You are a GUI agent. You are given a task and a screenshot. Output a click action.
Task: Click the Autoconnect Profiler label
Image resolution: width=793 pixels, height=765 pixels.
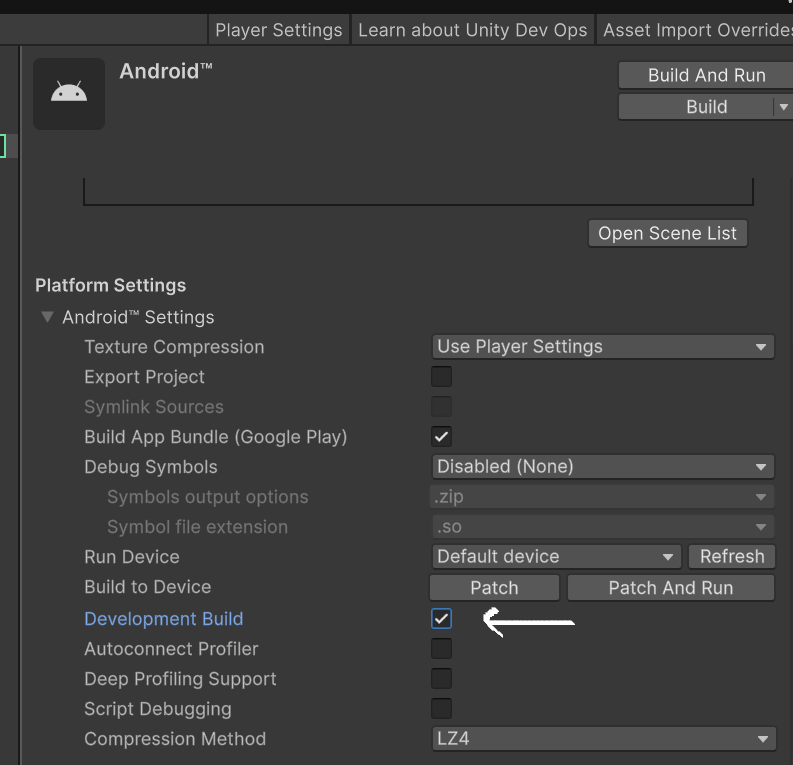(171, 649)
